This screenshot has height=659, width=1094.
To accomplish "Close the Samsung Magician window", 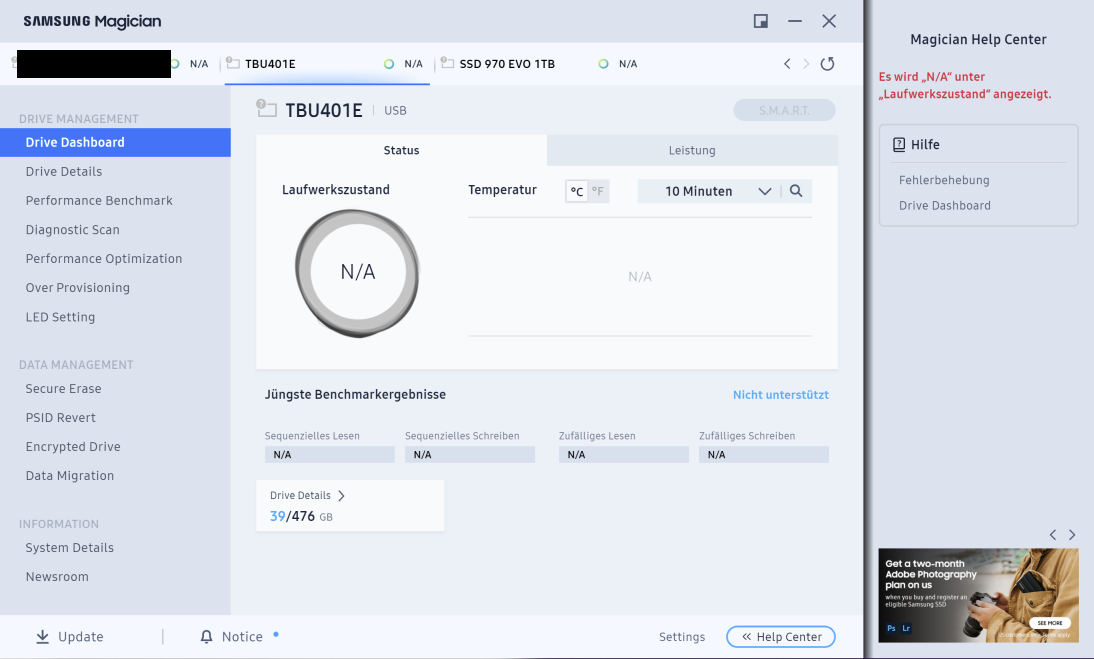I will point(829,21).
